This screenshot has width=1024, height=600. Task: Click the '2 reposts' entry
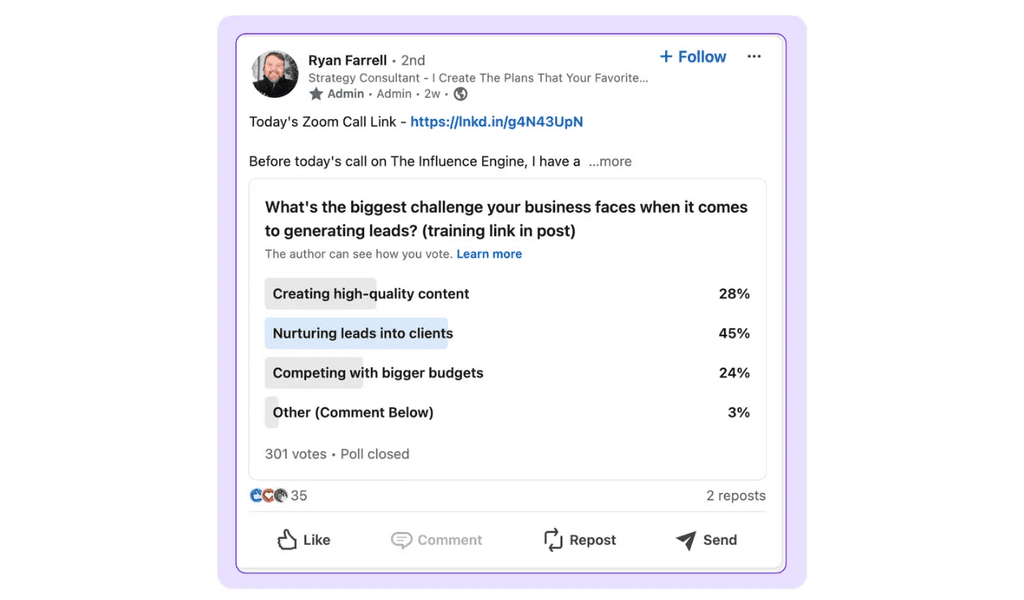coord(736,495)
